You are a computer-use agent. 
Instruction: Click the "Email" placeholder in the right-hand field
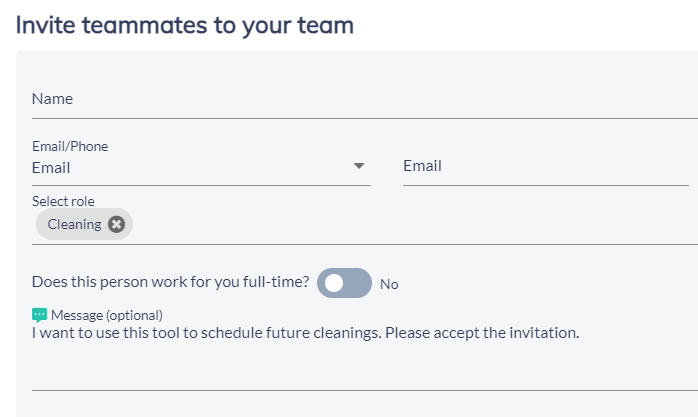[422, 166]
